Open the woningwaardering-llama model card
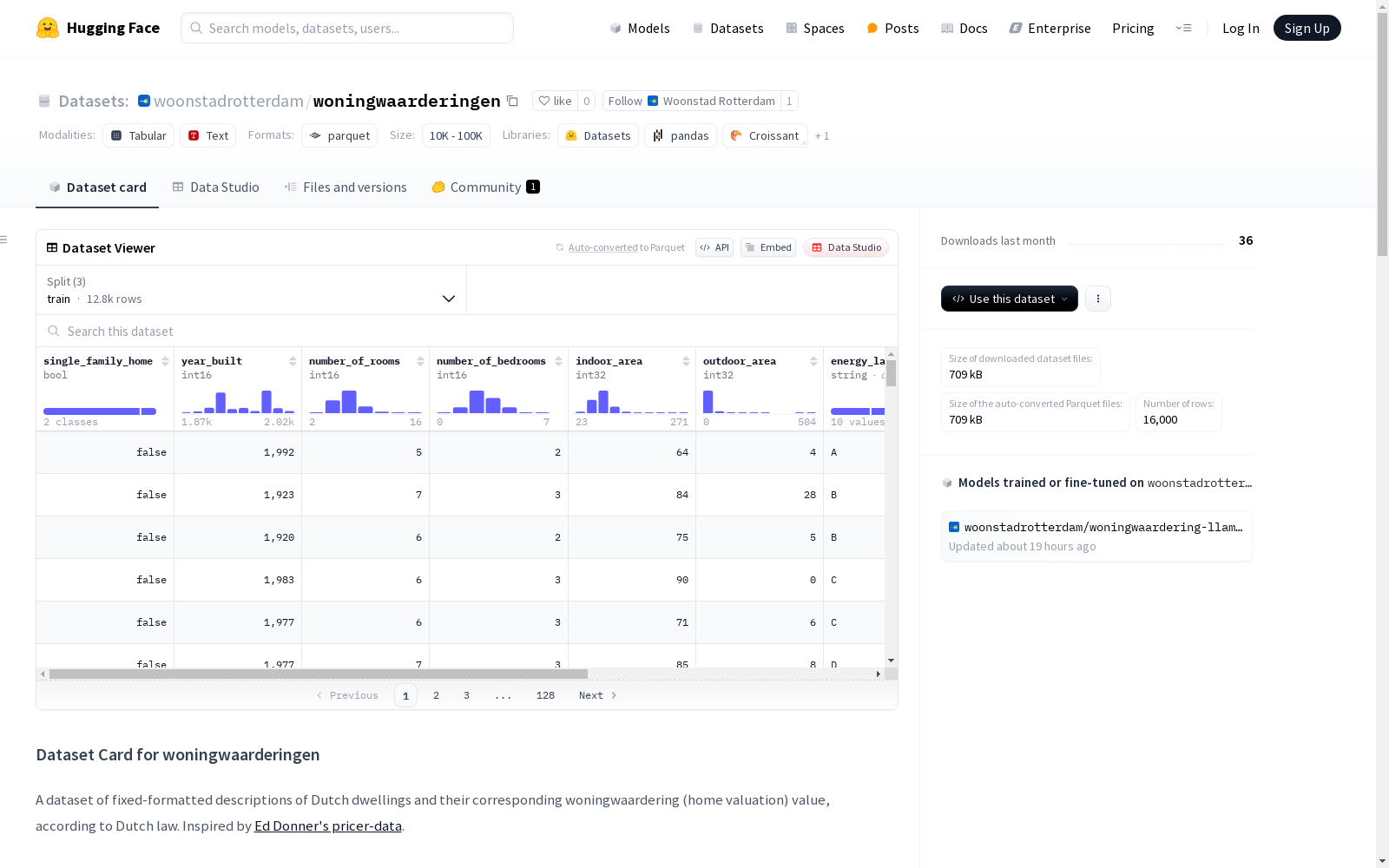Viewport: 1389px width, 868px height. pyautogui.click(x=1096, y=536)
